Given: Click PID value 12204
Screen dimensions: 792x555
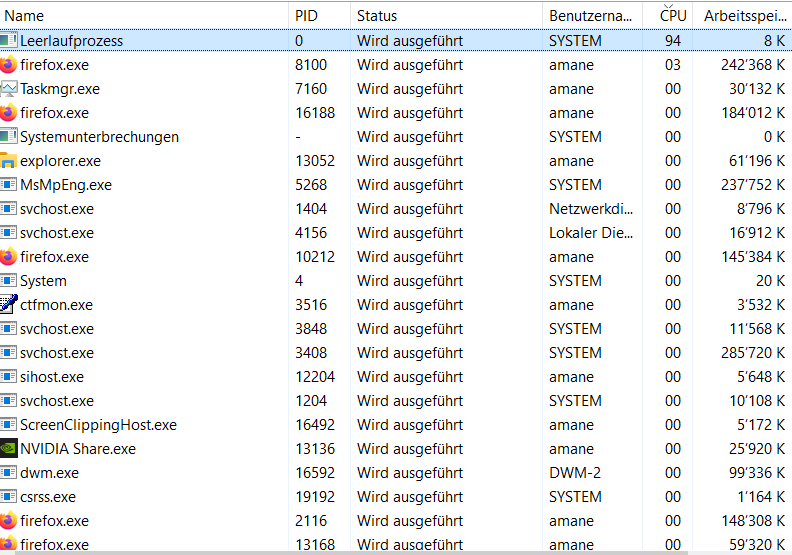Looking at the screenshot, I should click(315, 377).
